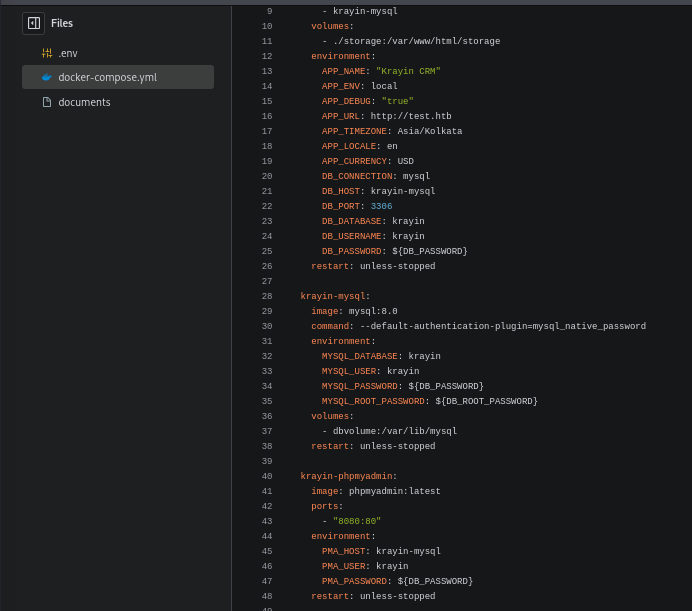Click the --default-authentication-plugin command value
692x611 pixels.
(x=503, y=326)
